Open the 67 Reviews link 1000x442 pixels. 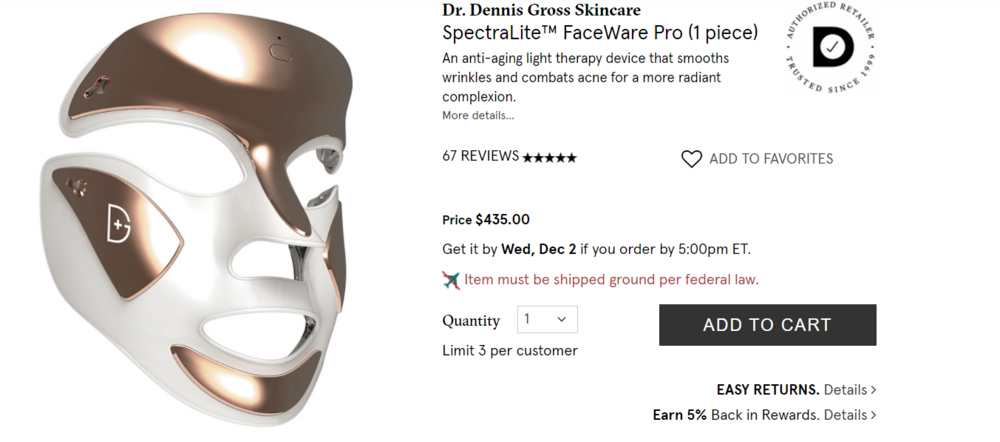[480, 156]
